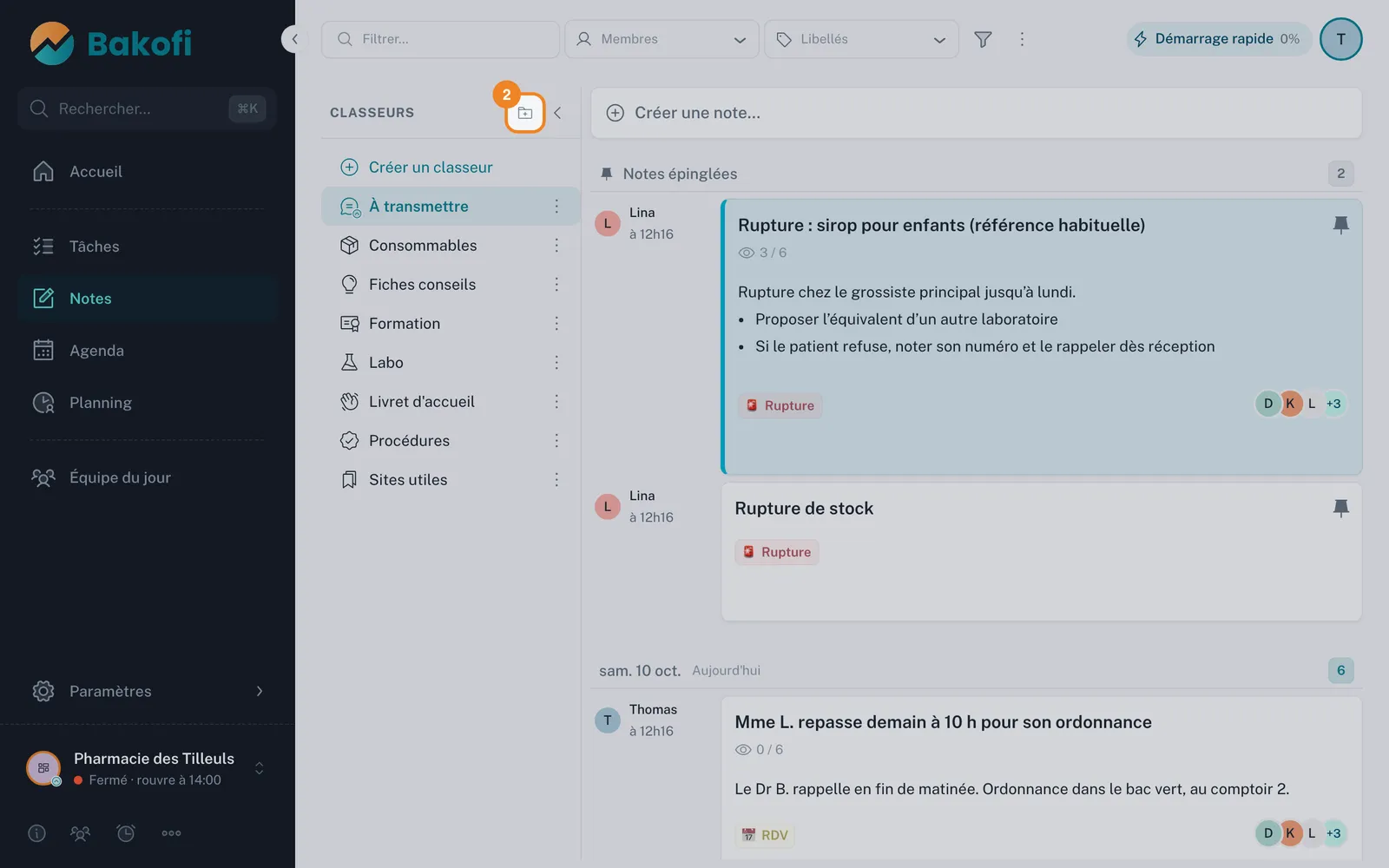Open the Membres dropdown
Viewport: 1389px width, 868px height.
pyautogui.click(x=662, y=39)
